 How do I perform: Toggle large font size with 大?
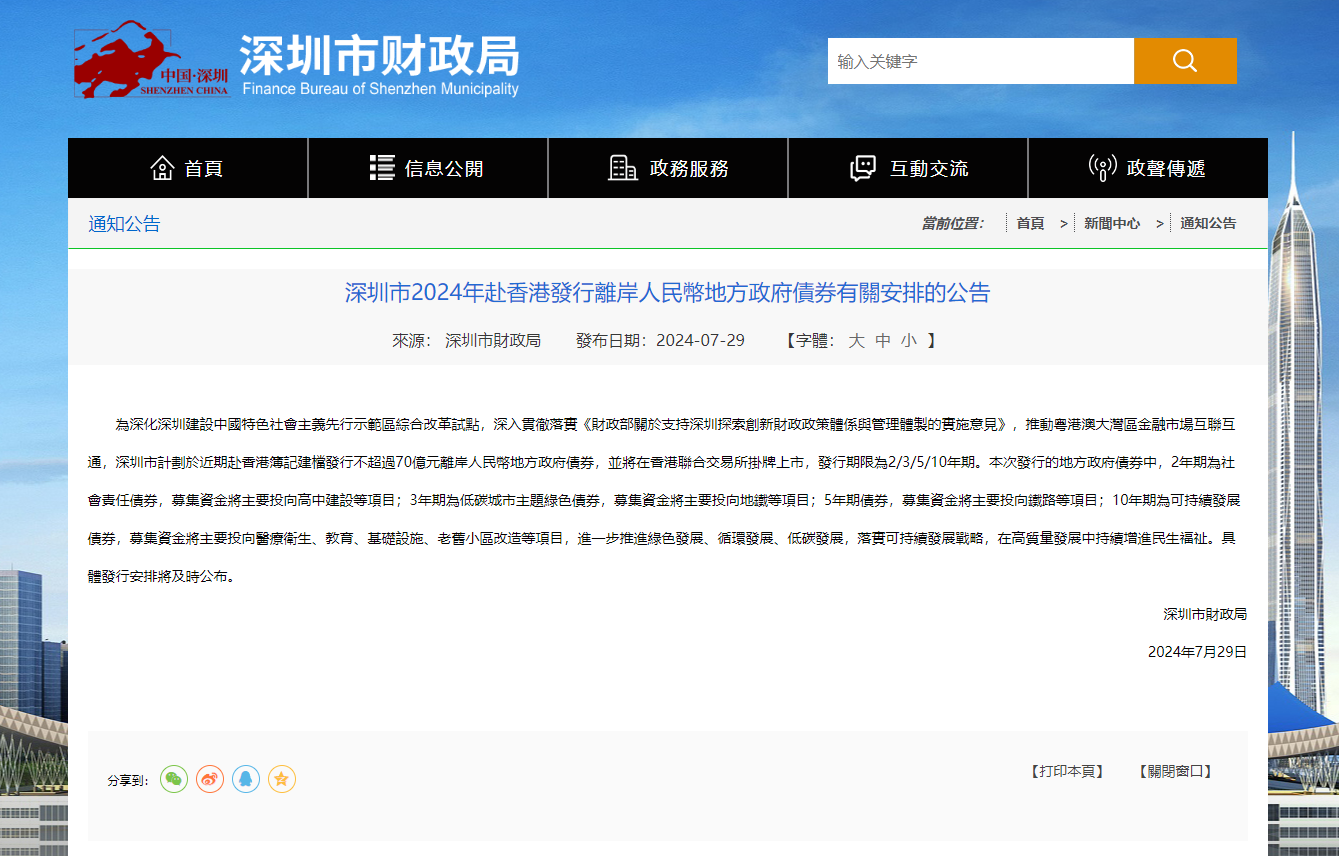(x=856, y=340)
